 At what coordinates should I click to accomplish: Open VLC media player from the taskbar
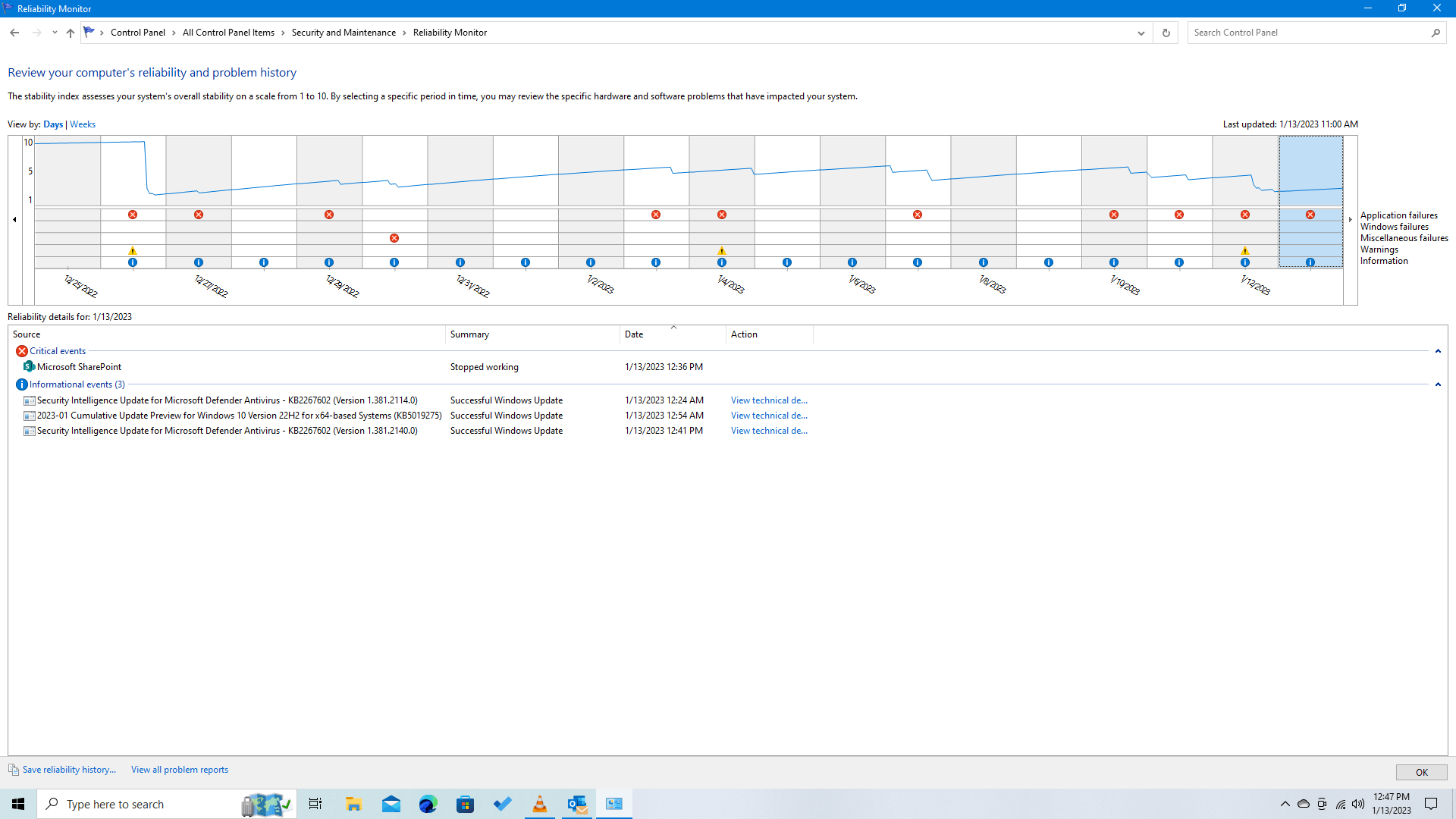click(x=540, y=804)
